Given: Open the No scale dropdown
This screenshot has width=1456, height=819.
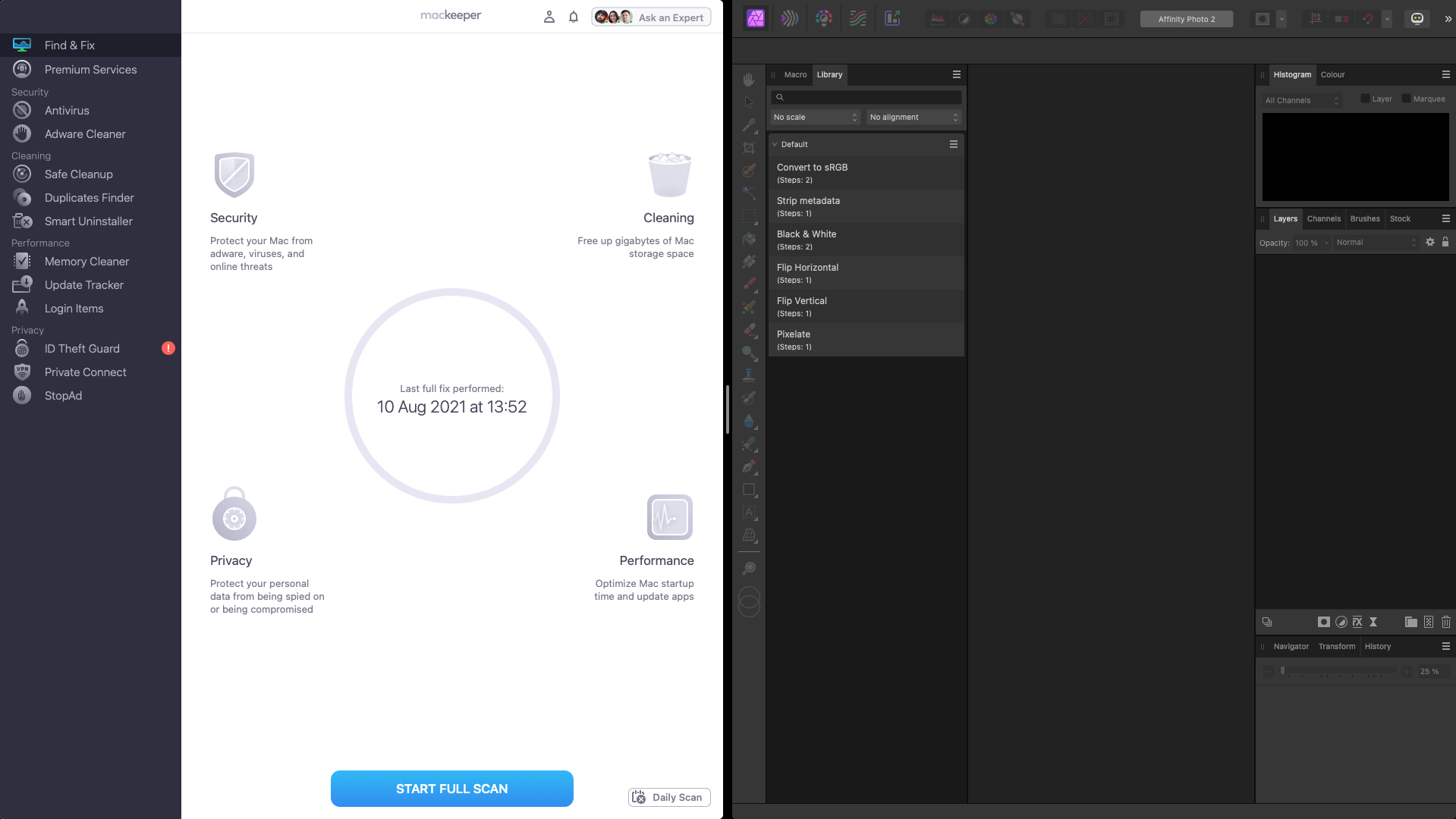Looking at the screenshot, I should click(x=816, y=118).
